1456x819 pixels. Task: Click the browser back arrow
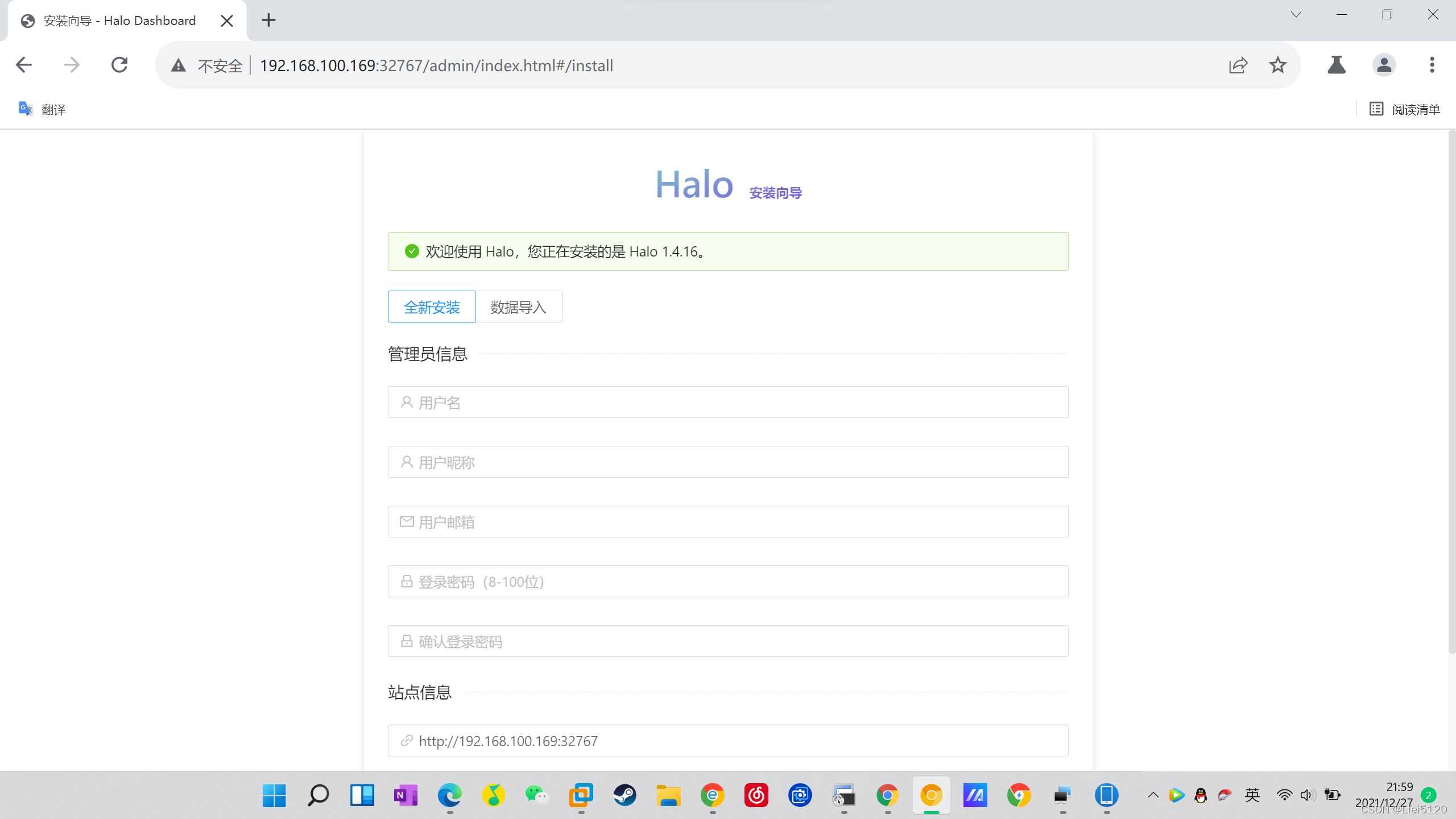pyautogui.click(x=24, y=65)
